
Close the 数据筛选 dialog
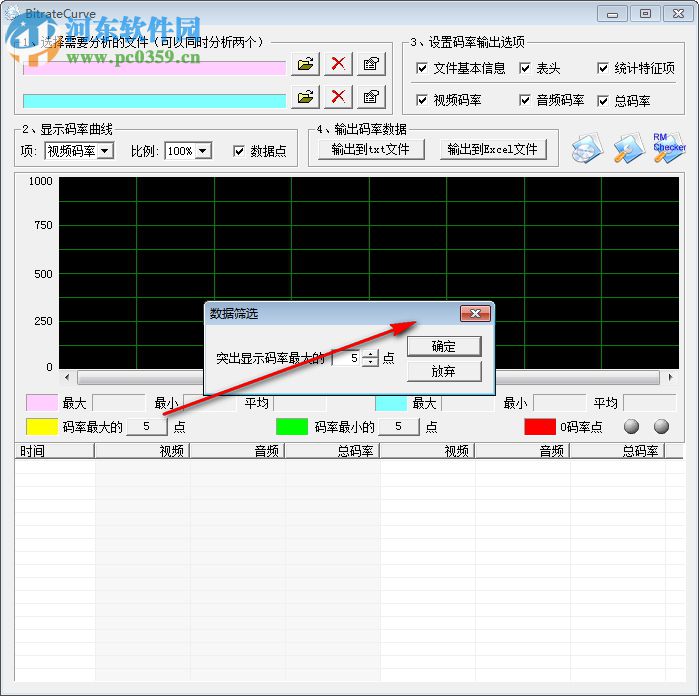(475, 313)
